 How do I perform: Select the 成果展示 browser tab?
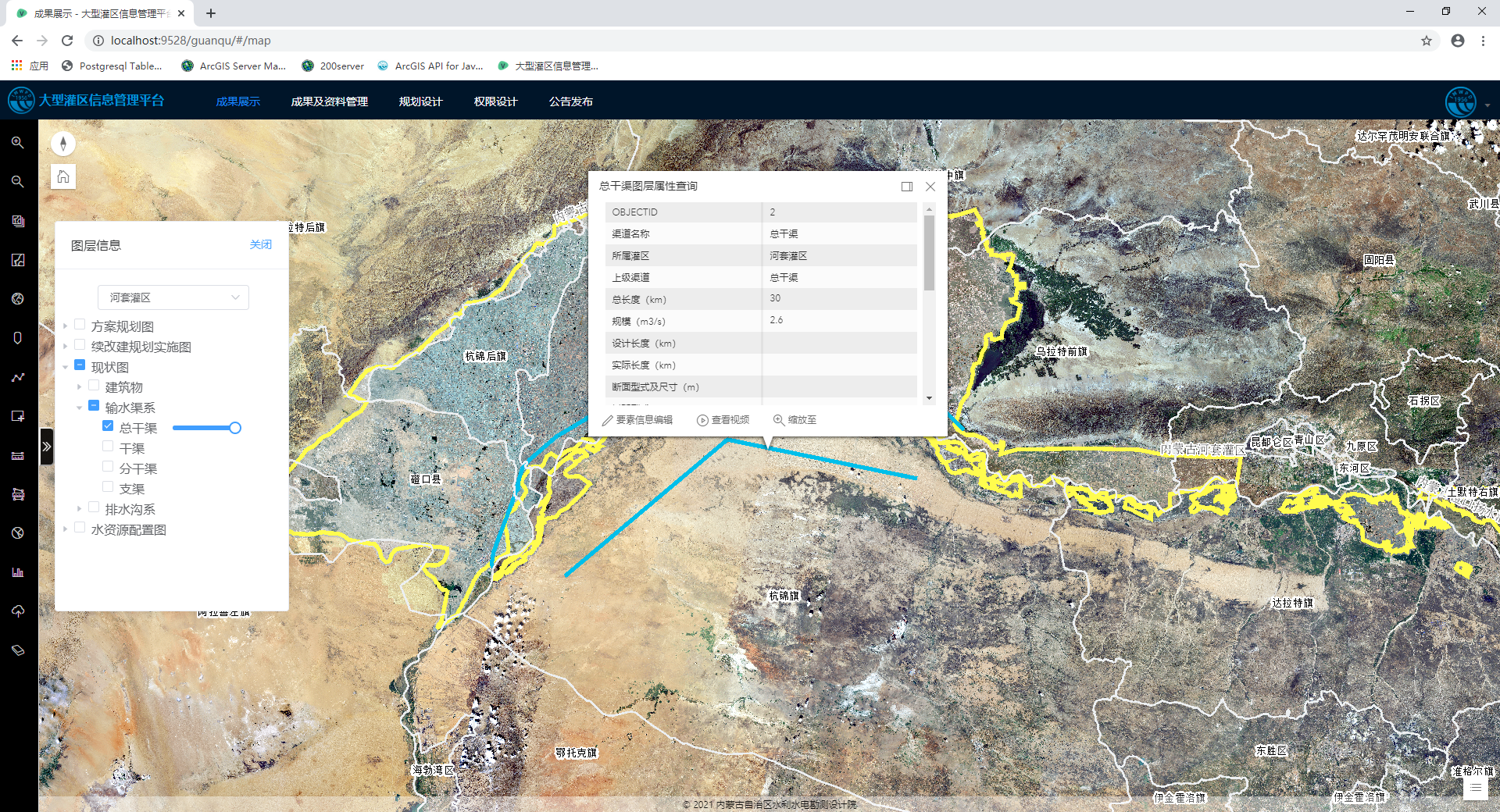tap(102, 13)
